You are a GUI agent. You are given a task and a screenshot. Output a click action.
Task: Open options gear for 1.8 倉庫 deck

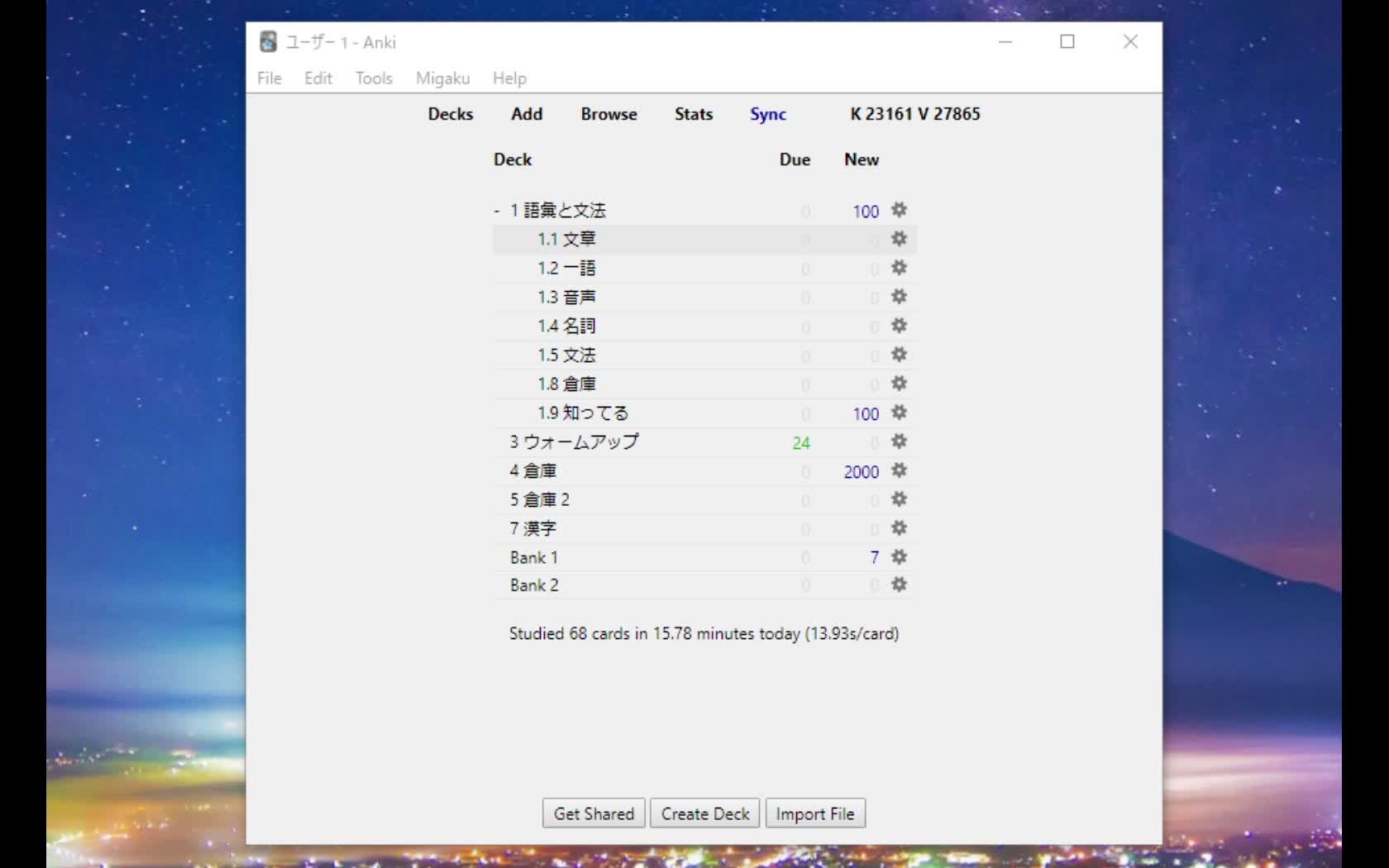(899, 384)
